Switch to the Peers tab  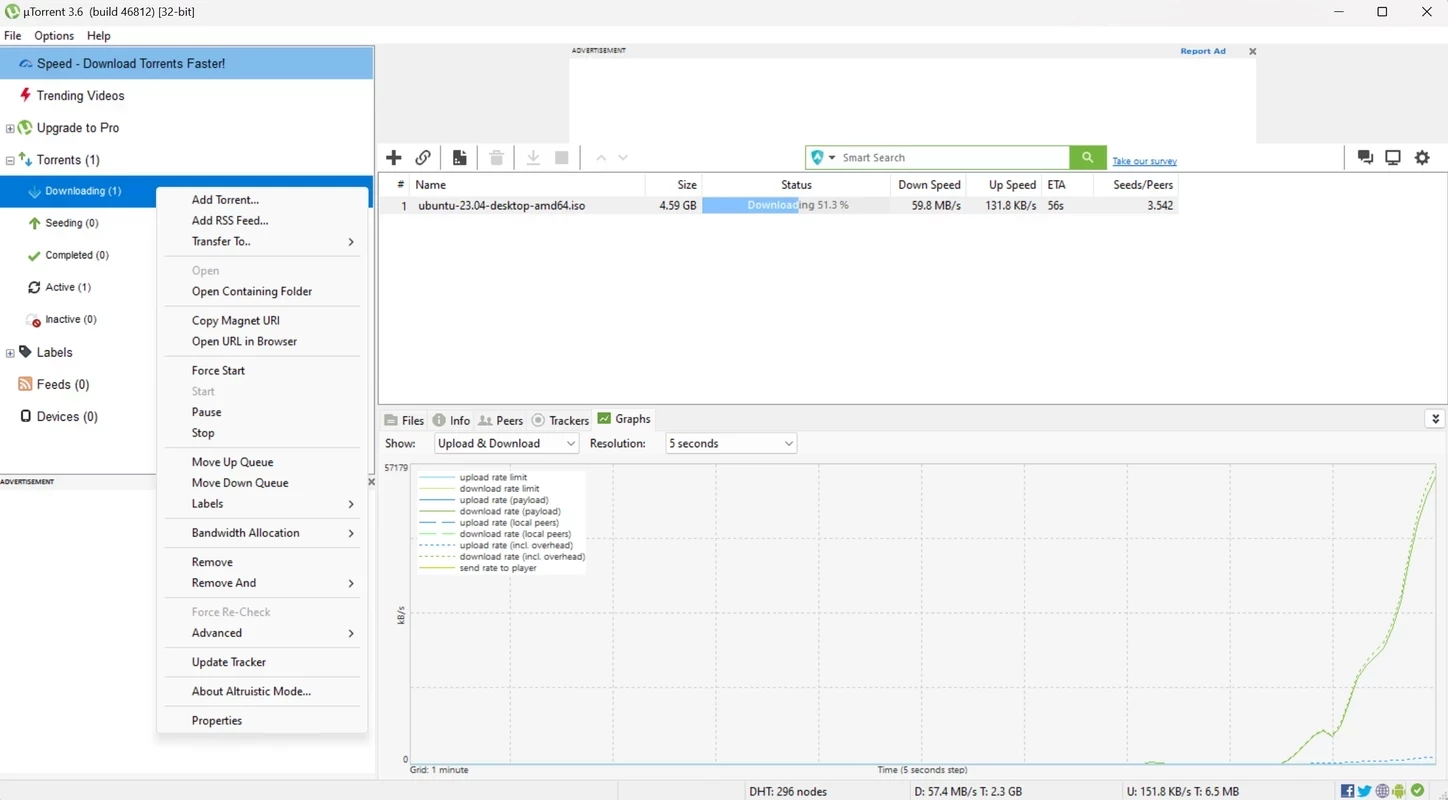click(x=501, y=420)
